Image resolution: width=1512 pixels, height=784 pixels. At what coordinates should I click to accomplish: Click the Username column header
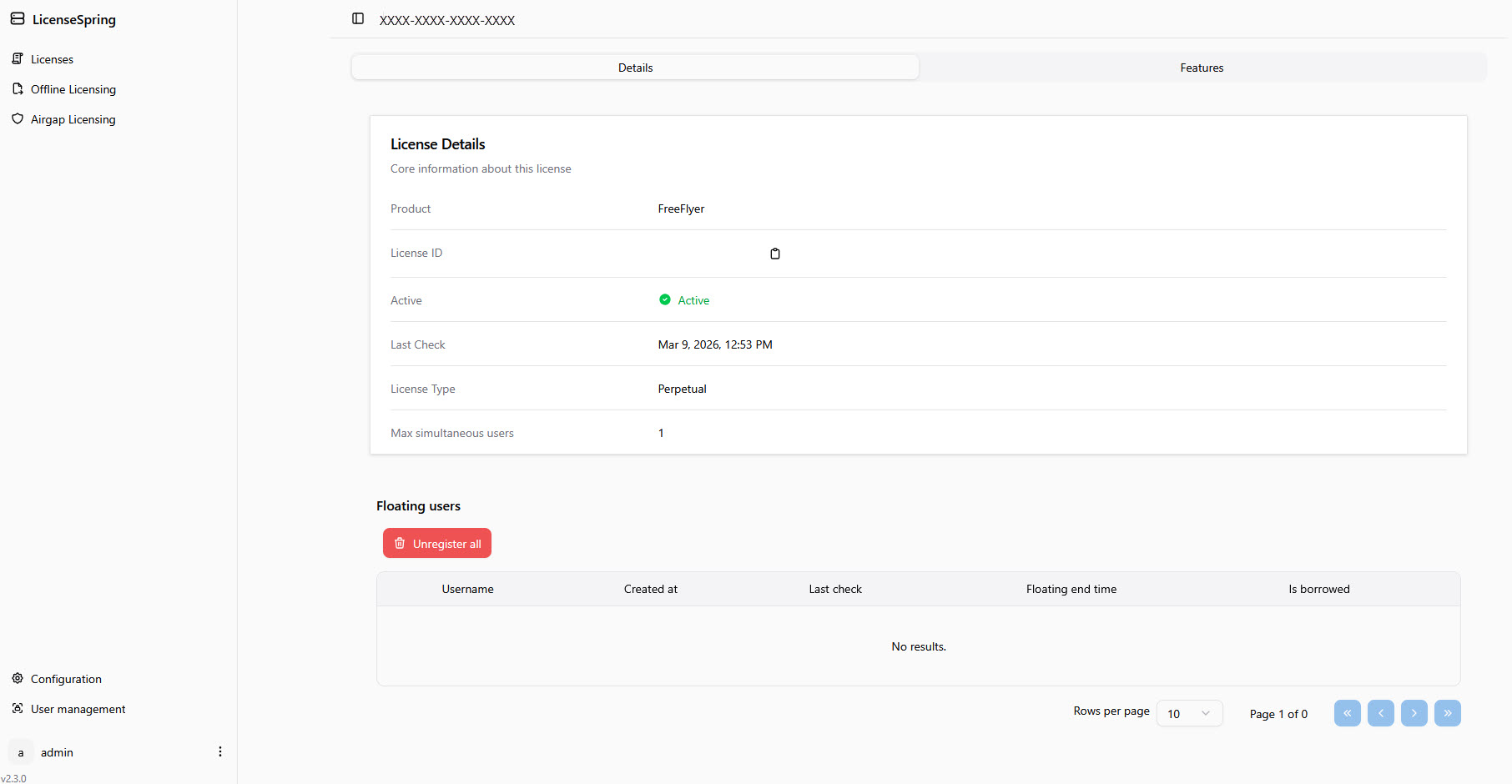(467, 589)
